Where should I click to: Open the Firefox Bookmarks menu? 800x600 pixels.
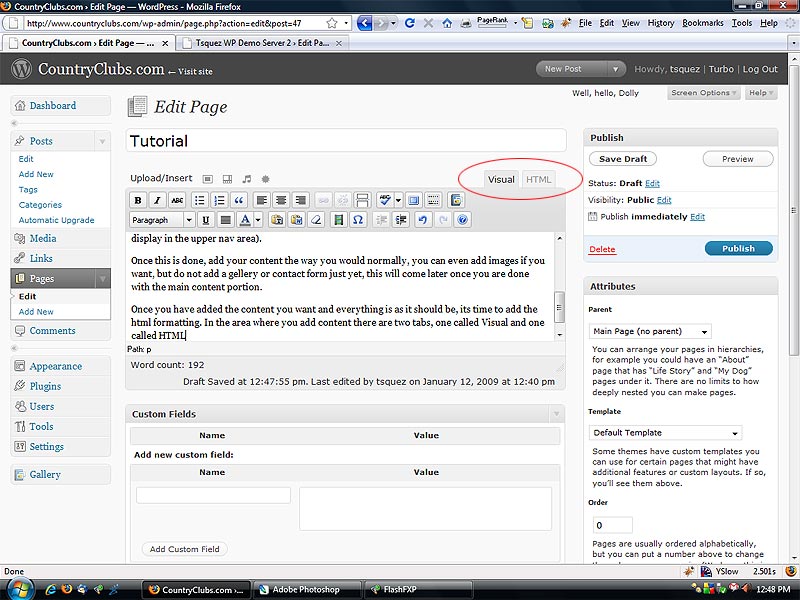[x=703, y=23]
